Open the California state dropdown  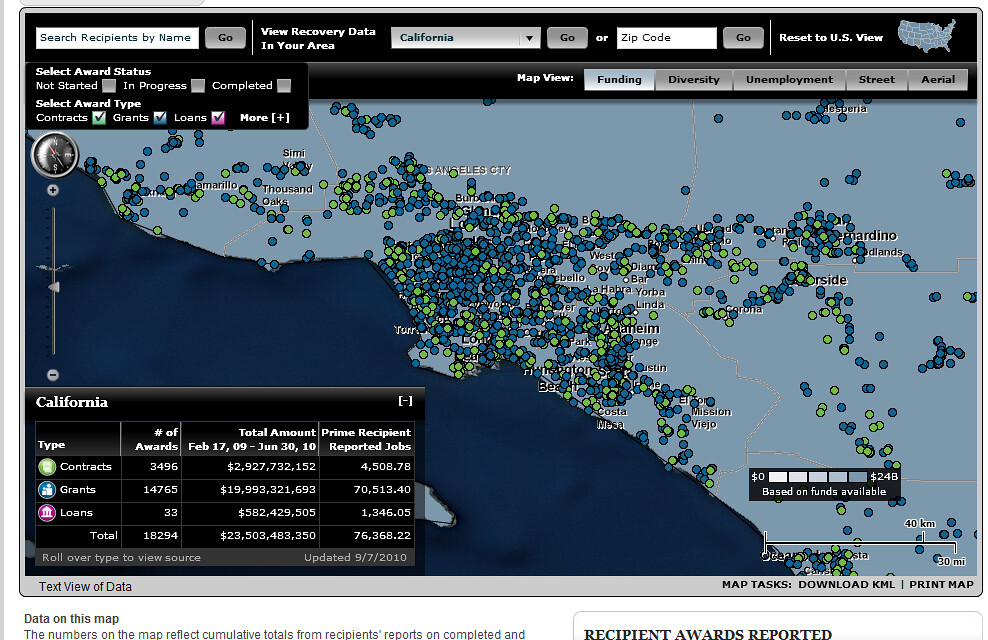pyautogui.click(x=529, y=38)
